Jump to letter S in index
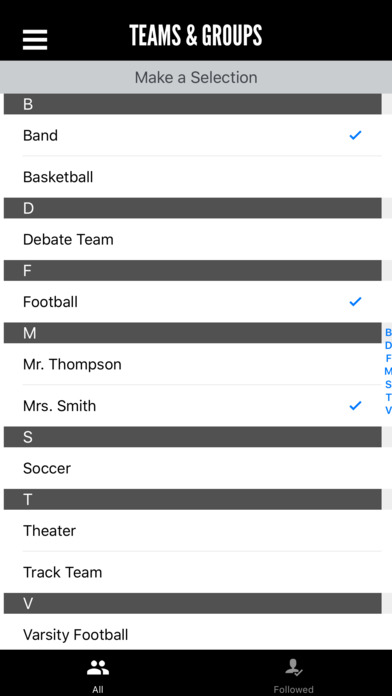 [x=388, y=384]
